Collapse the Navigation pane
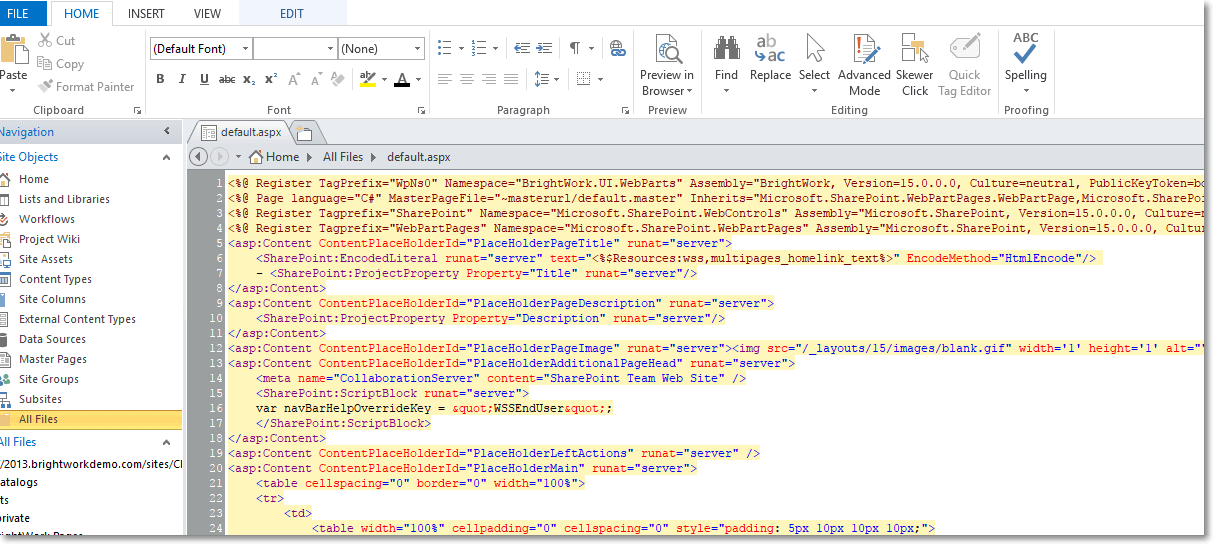 (167, 132)
